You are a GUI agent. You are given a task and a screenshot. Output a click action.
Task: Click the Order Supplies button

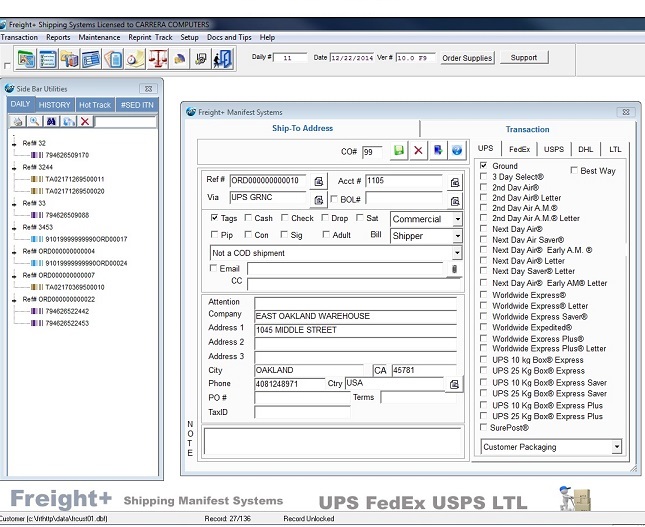click(467, 58)
